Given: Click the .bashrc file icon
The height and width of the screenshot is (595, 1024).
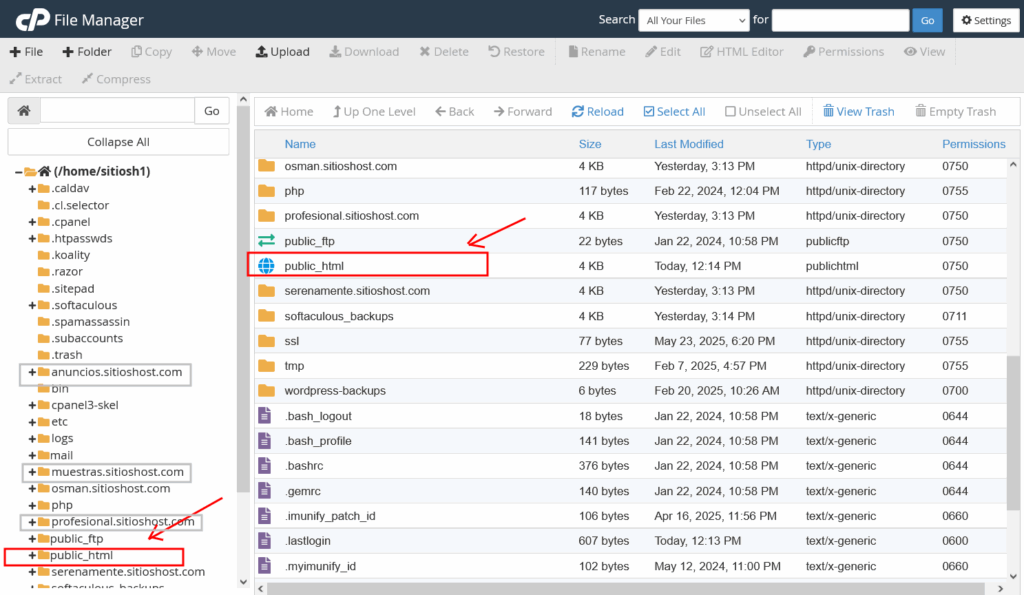Looking at the screenshot, I should click(x=264, y=466).
